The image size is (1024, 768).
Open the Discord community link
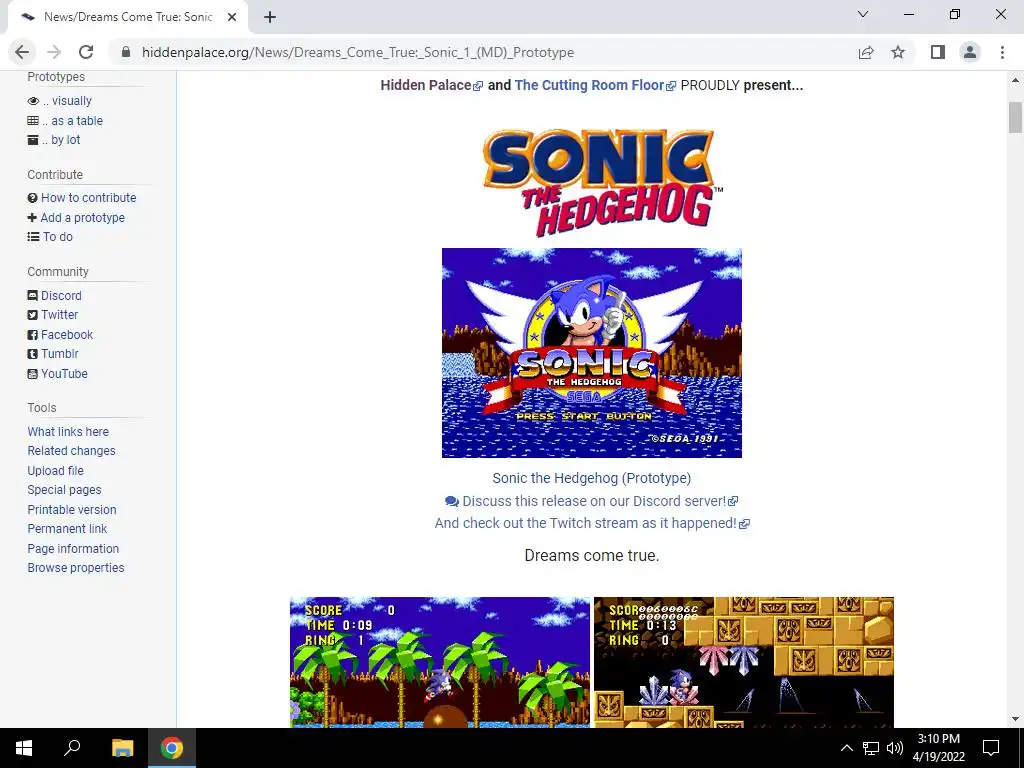(x=54, y=295)
